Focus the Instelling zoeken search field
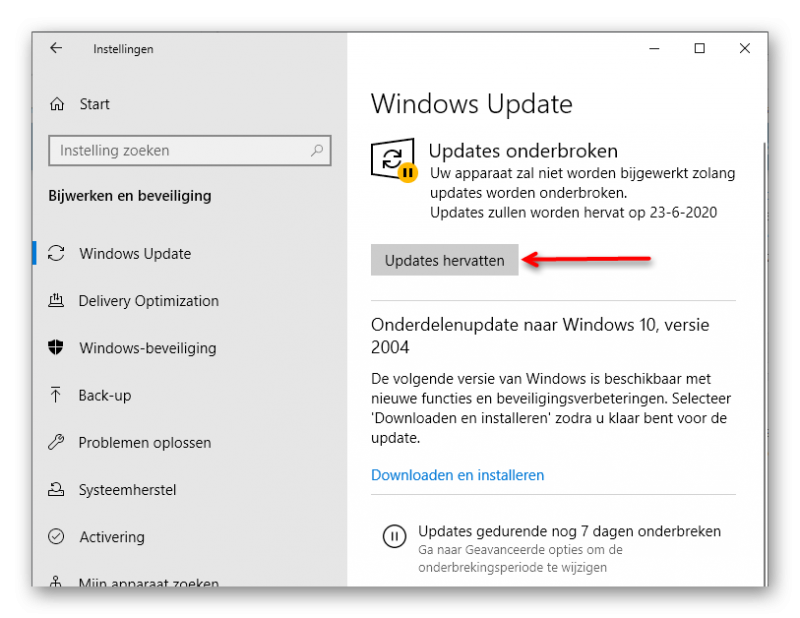 click(190, 151)
